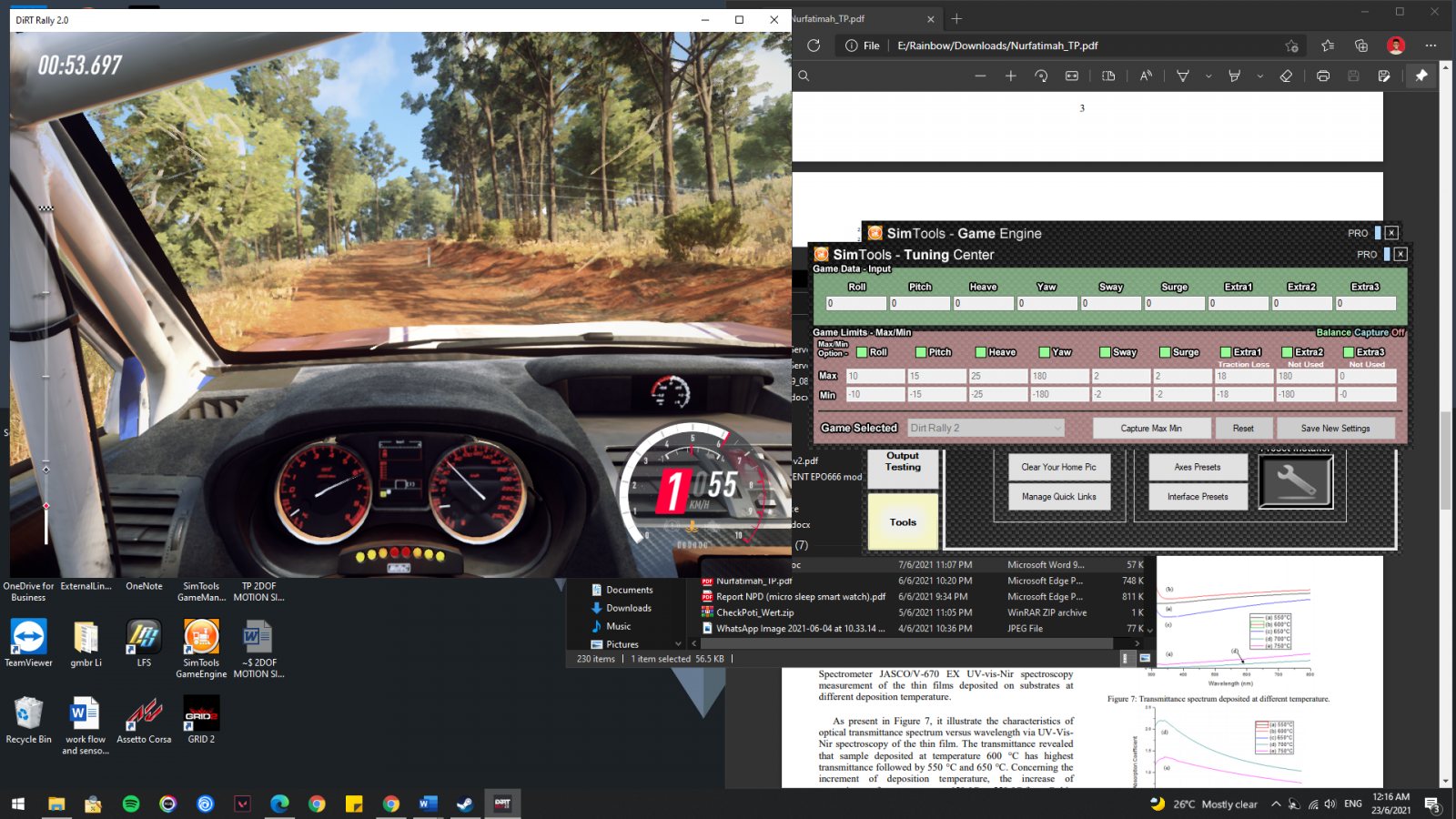Screen dimensions: 1456x819
Task: Click Clear Your Home Pic button
Action: 1058,467
